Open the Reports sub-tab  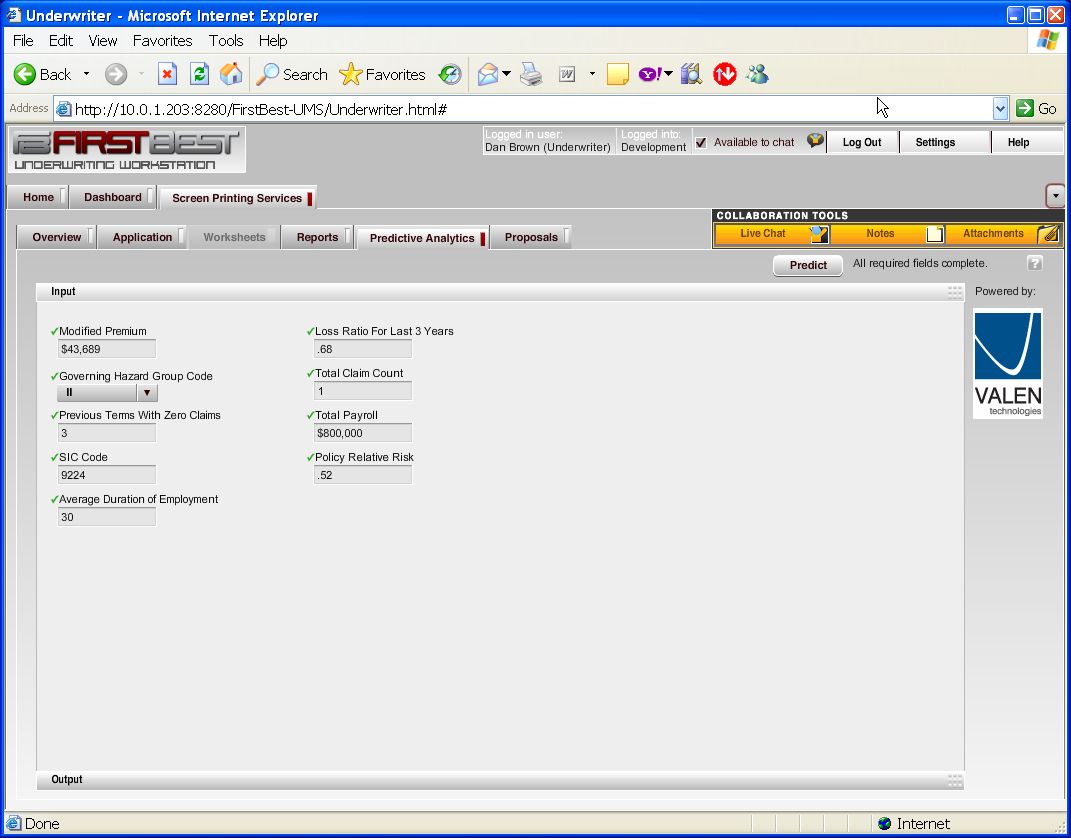tap(318, 237)
